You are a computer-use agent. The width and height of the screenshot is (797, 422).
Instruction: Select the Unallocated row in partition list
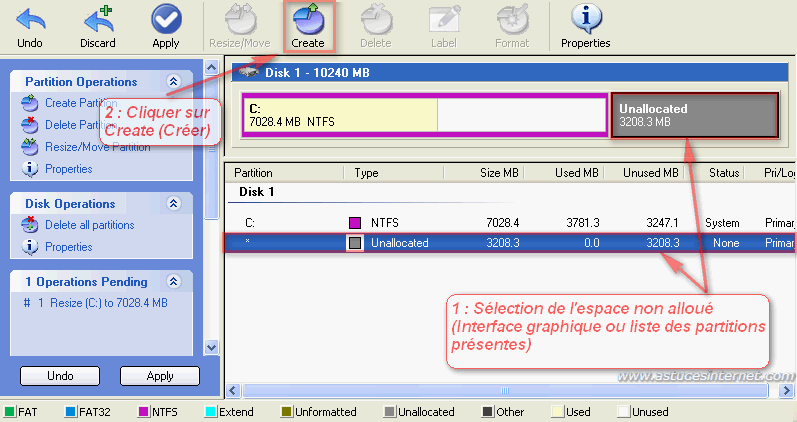pos(510,243)
